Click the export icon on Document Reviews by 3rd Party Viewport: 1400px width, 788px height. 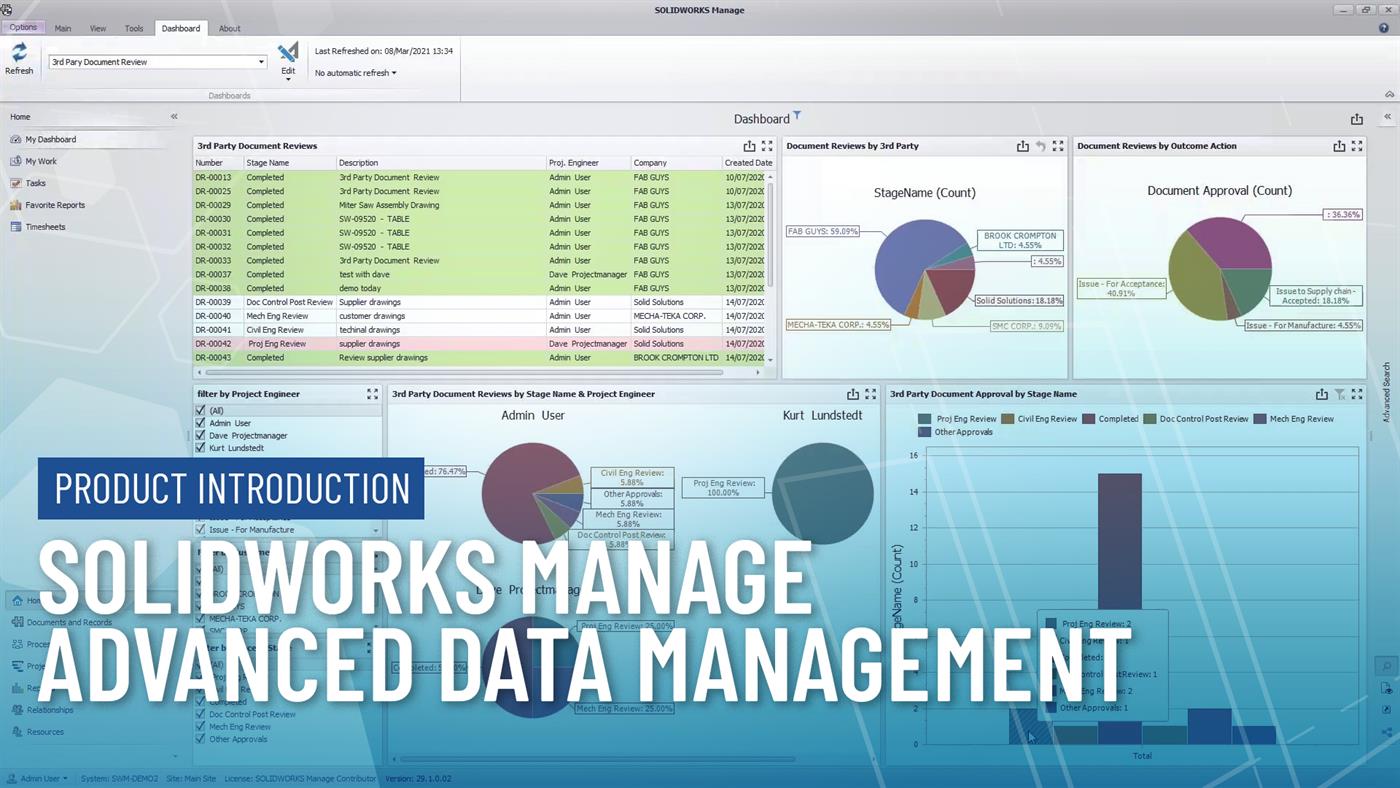pyautogui.click(x=1023, y=145)
